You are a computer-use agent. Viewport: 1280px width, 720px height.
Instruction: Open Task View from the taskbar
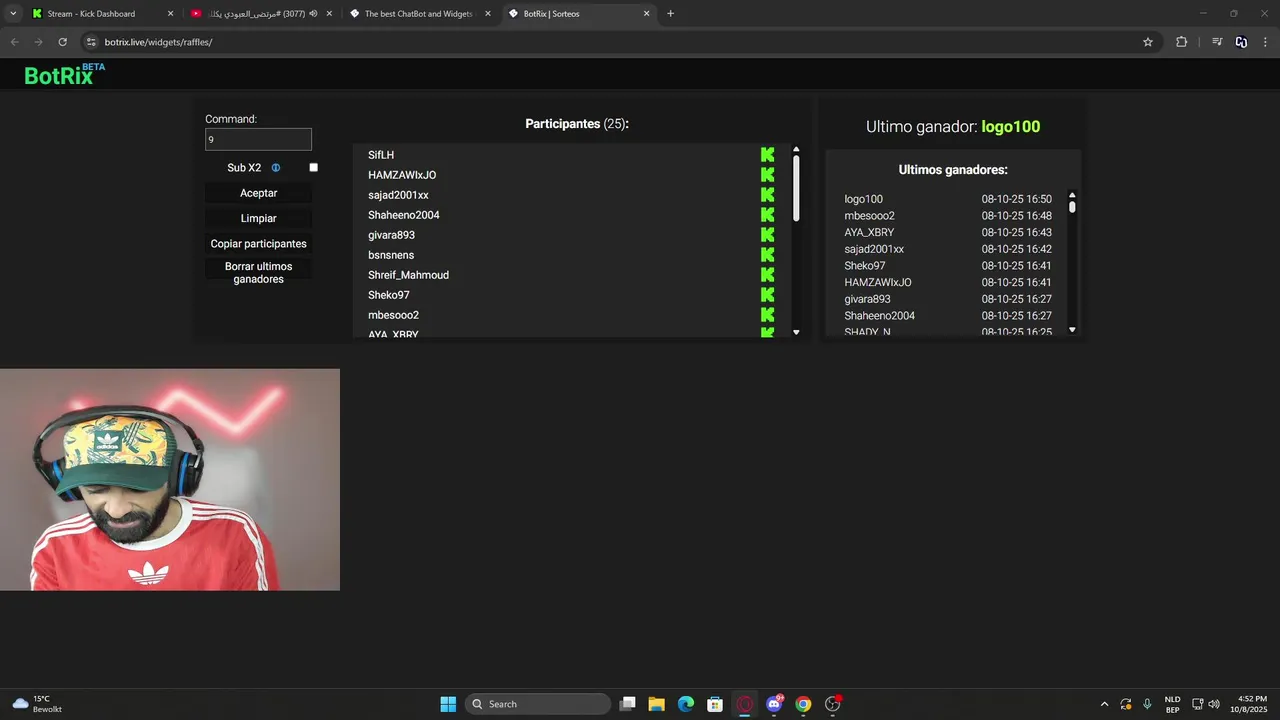click(x=627, y=704)
